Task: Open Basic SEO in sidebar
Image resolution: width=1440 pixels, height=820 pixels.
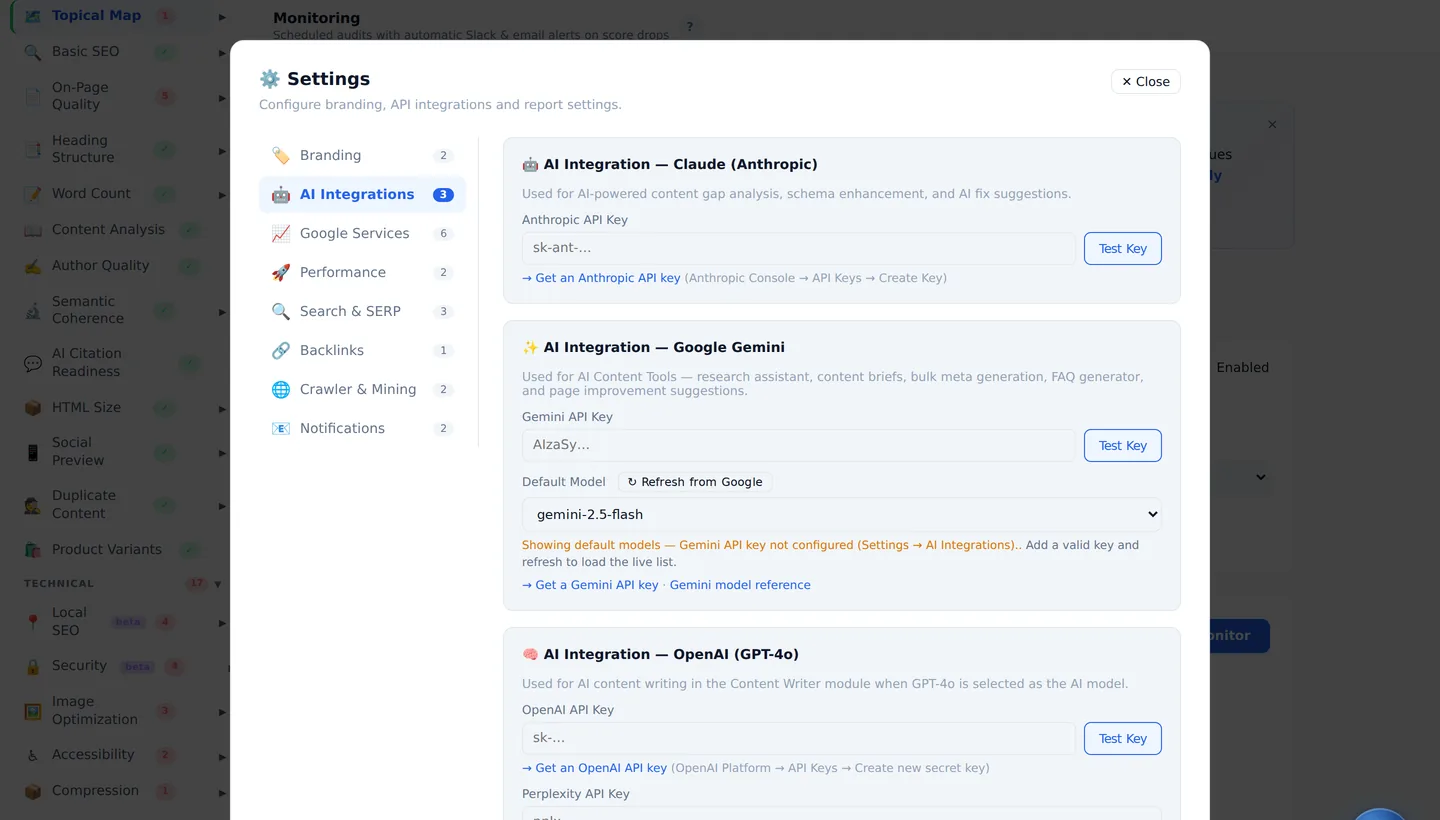Action: [x=85, y=52]
